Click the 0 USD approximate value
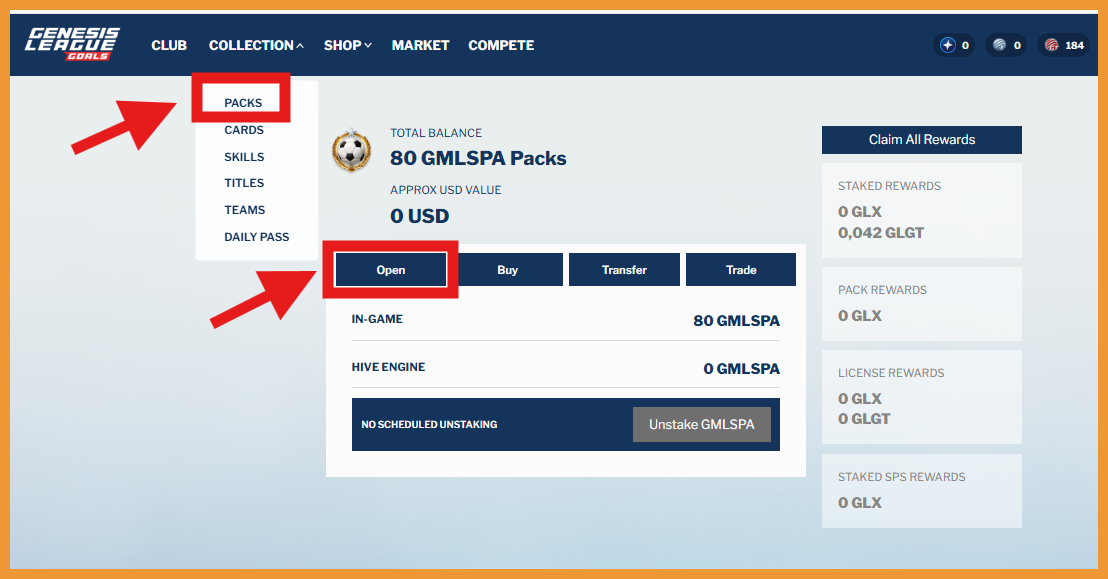1108x579 pixels. pos(420,216)
